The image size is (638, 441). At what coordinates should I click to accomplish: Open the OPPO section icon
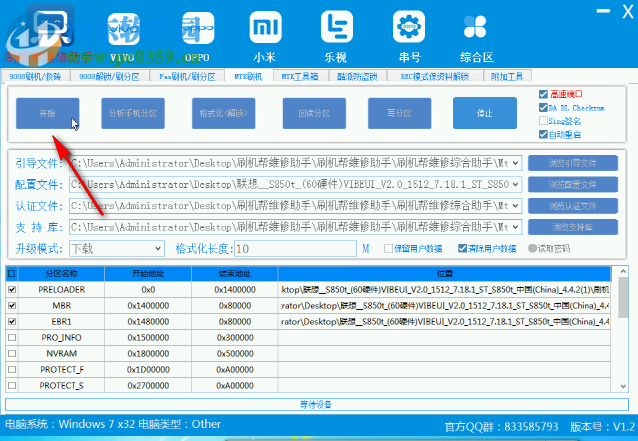[x=198, y=28]
